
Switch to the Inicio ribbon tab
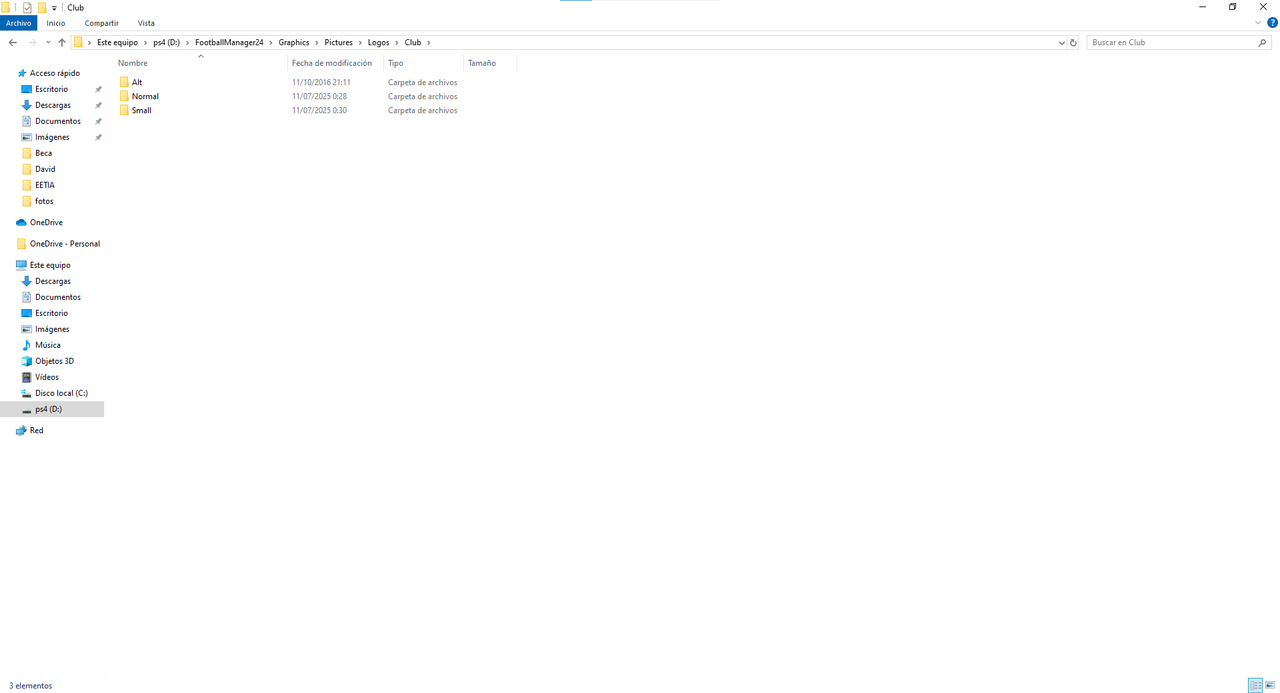(56, 23)
